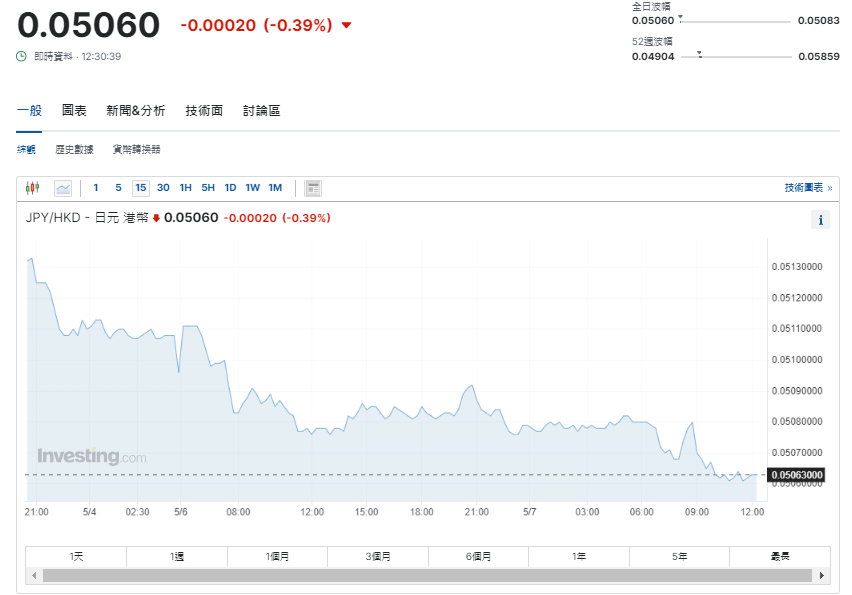Image resolution: width=852 pixels, height=595 pixels.
Task: Click the real-time data clock icon
Action: pyautogui.click(x=21, y=56)
